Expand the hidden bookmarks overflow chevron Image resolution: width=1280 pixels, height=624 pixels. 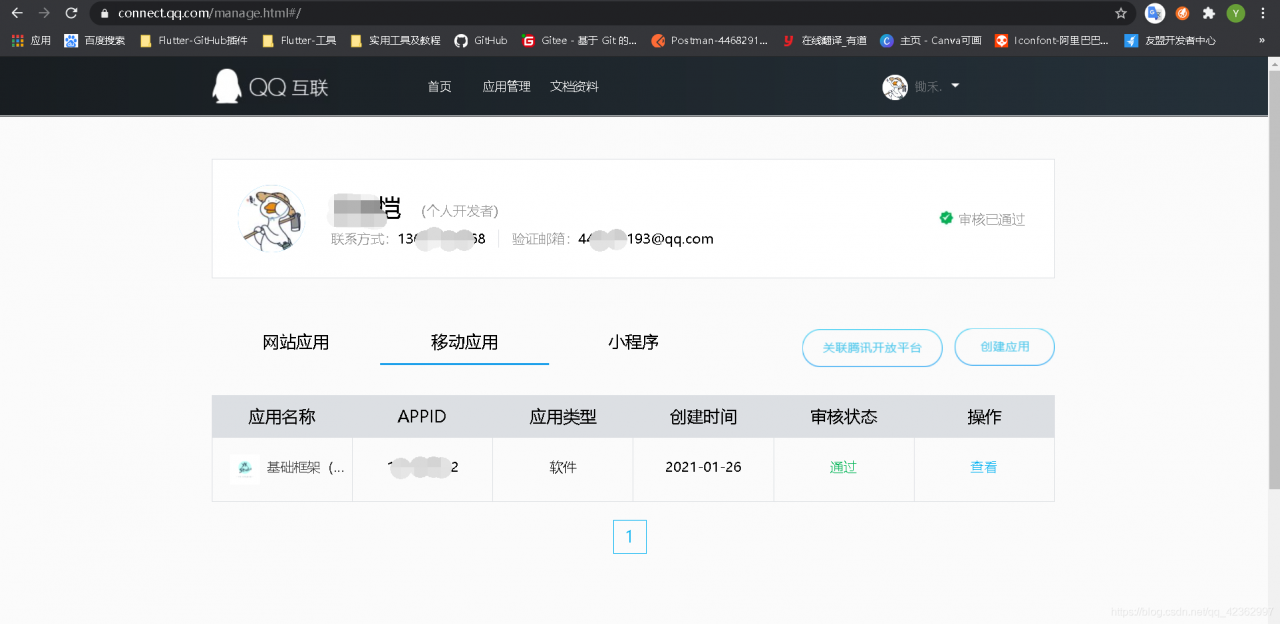click(1263, 41)
